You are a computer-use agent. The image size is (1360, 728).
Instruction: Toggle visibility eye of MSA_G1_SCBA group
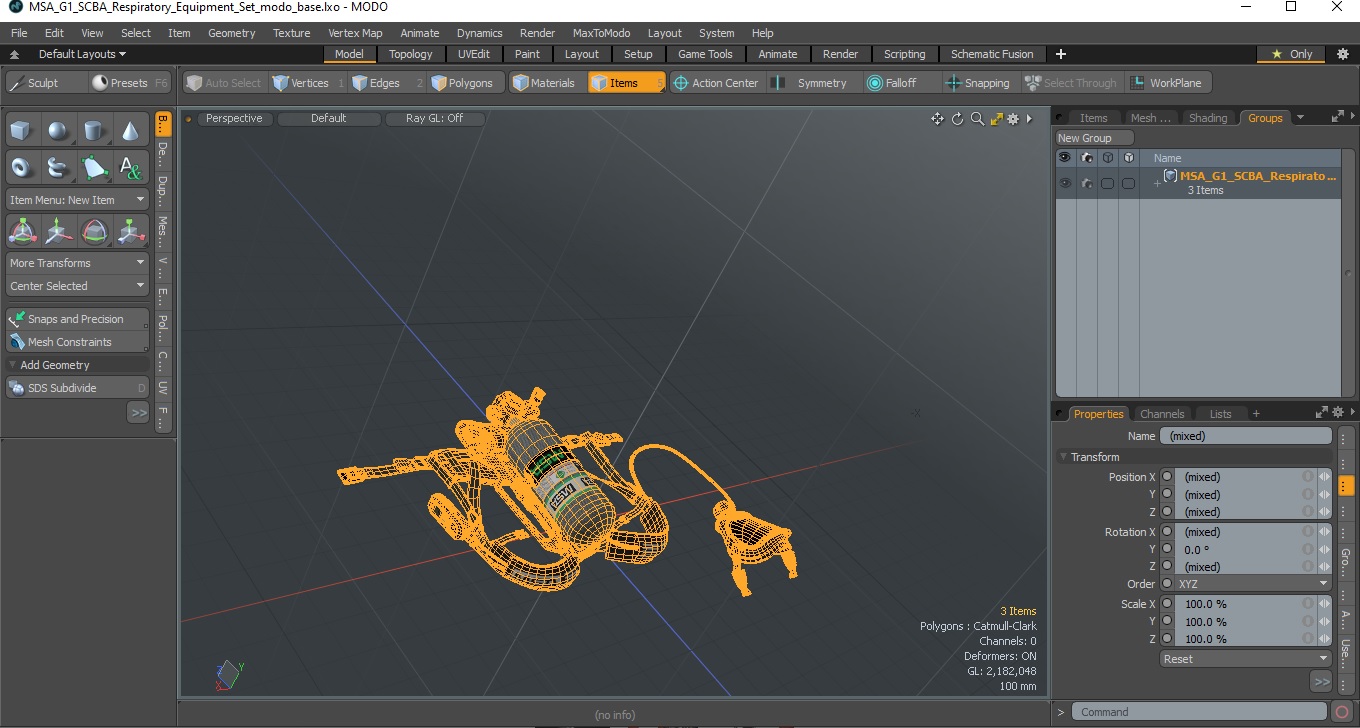[x=1065, y=183]
